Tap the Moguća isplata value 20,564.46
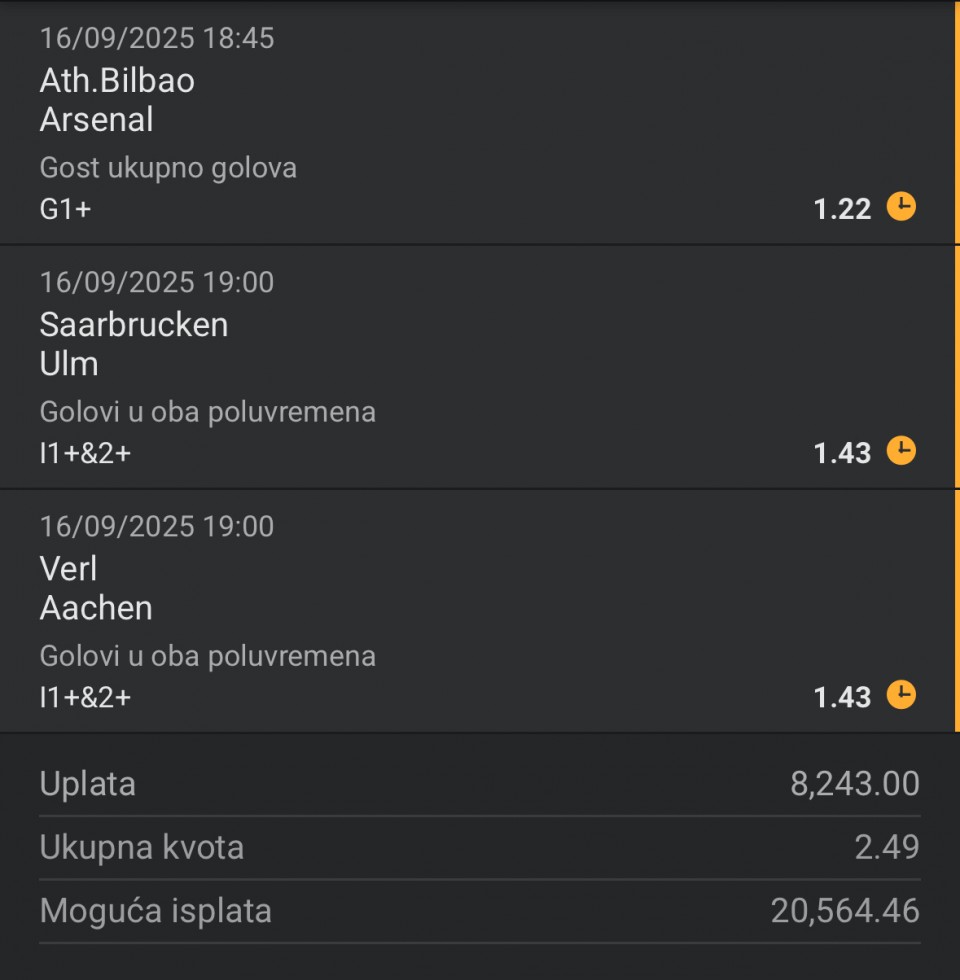 coord(845,911)
